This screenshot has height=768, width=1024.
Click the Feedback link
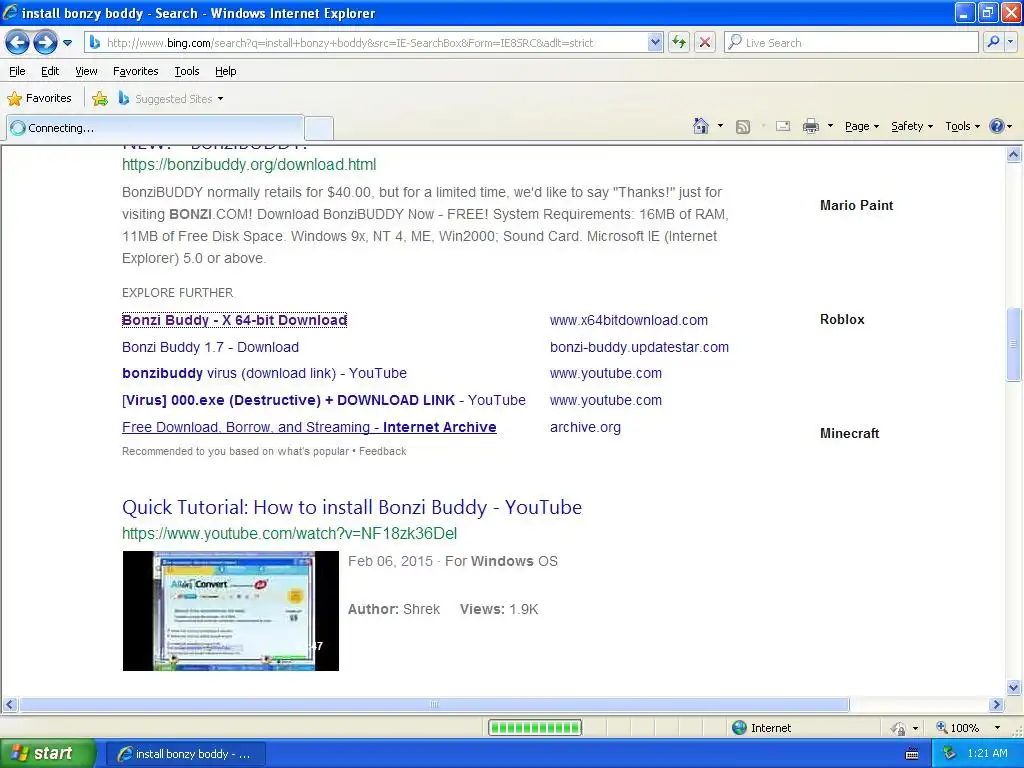[x=383, y=451]
